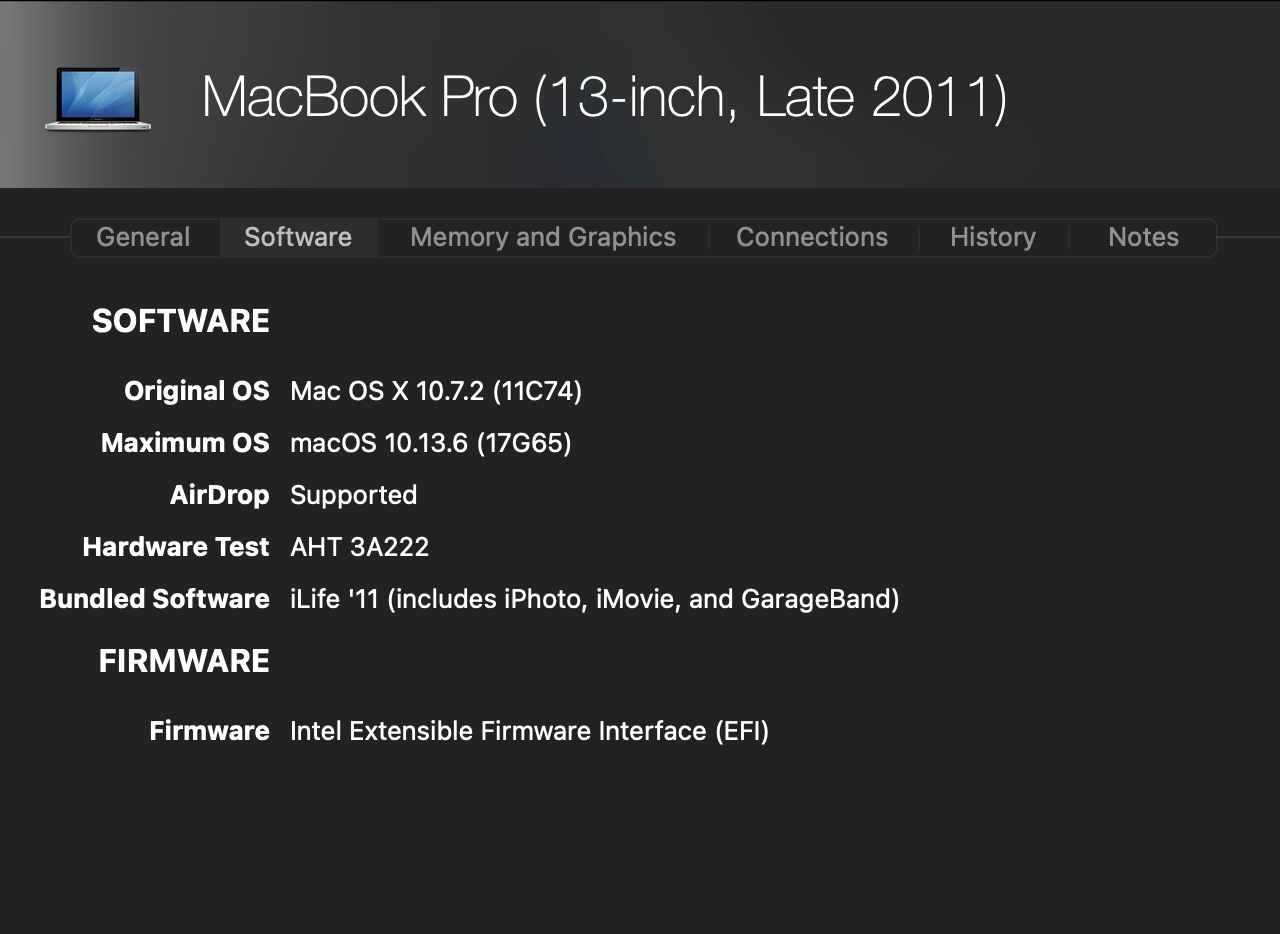Screen dimensions: 1280x934
Task: Click the iLife '11 bundled software text
Action: click(594, 599)
